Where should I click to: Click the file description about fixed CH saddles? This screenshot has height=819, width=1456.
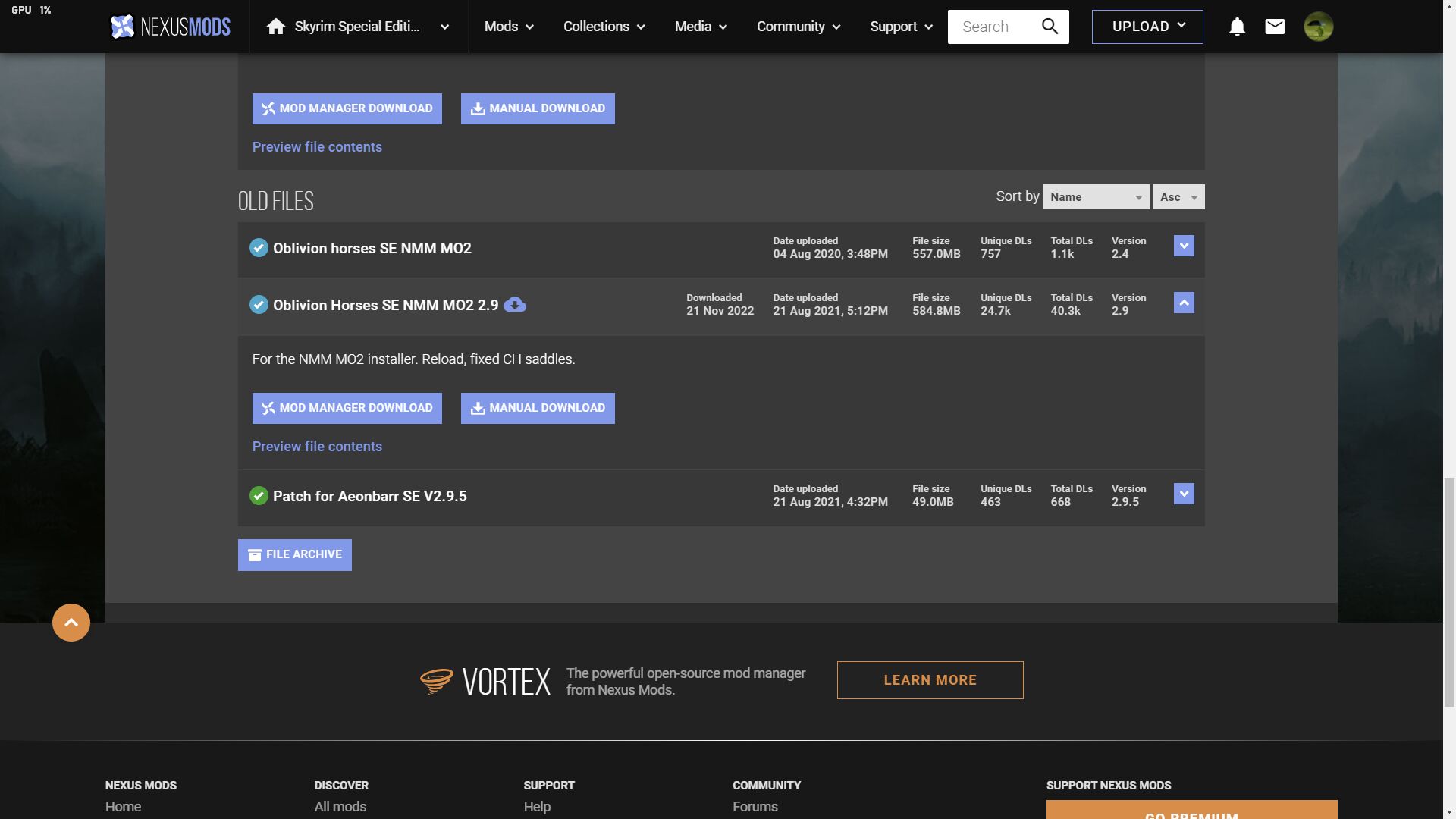[x=413, y=359]
